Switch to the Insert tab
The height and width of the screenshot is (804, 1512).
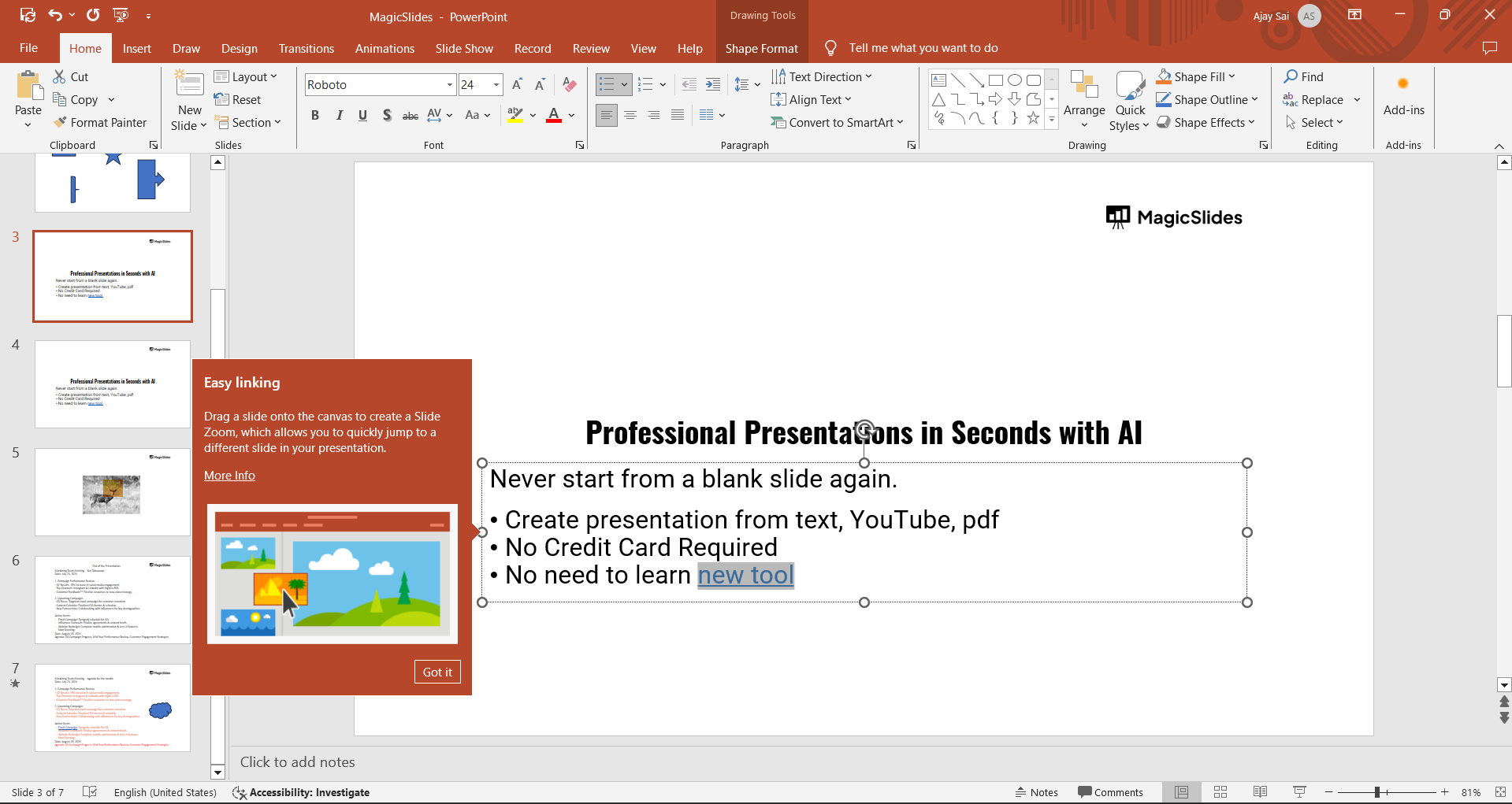pyautogui.click(x=137, y=48)
